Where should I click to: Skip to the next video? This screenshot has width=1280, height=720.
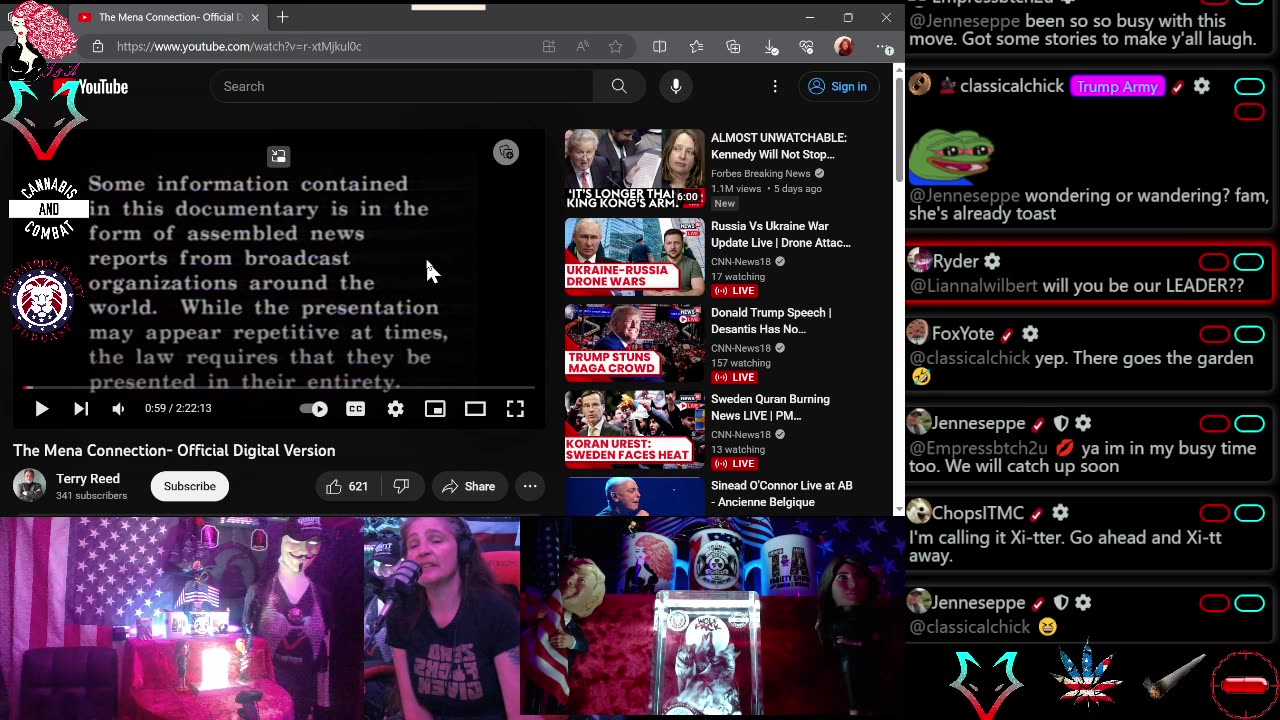tap(81, 409)
